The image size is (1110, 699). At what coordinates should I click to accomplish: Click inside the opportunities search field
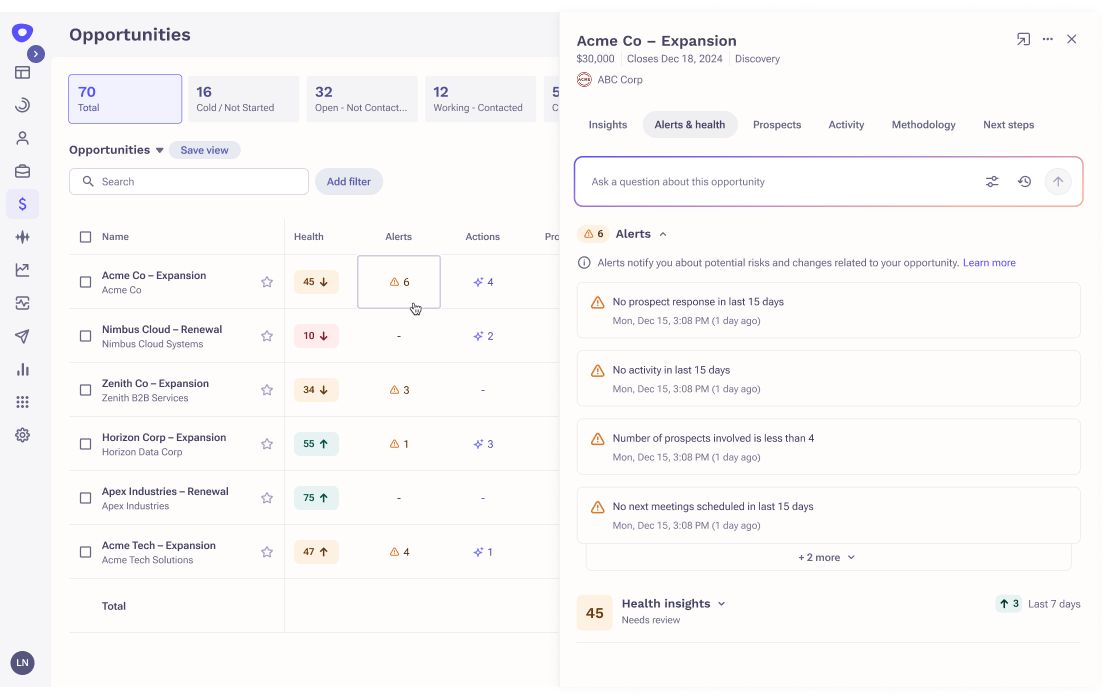coord(188,181)
